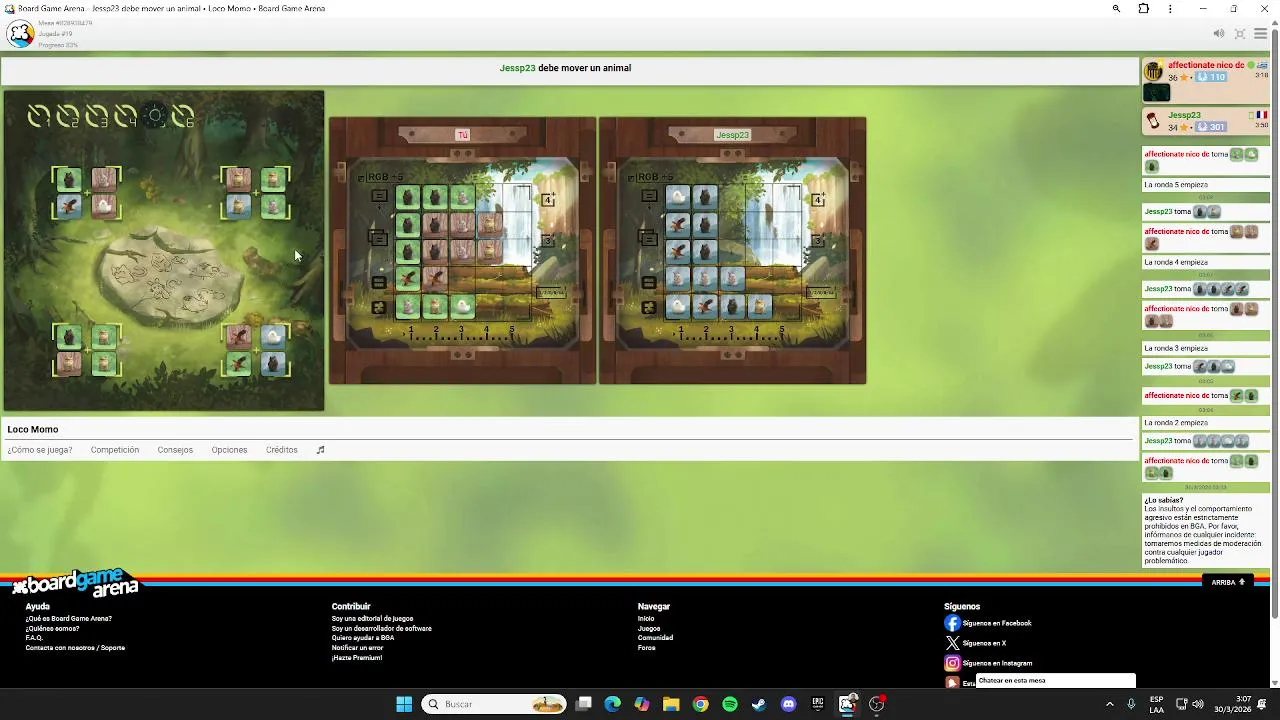1280x720 pixels.
Task: Pick the white duck tile in top-left forest group
Action: click(x=104, y=206)
